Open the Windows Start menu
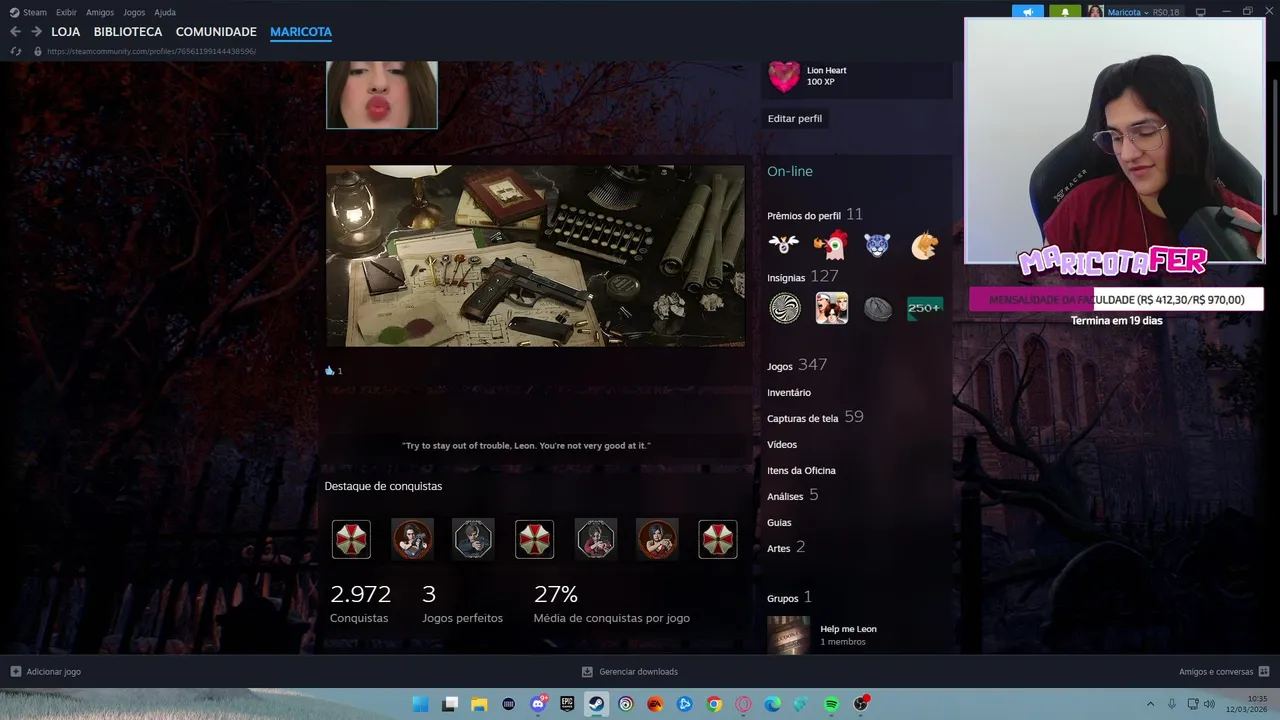The width and height of the screenshot is (1280, 720). tap(421, 704)
